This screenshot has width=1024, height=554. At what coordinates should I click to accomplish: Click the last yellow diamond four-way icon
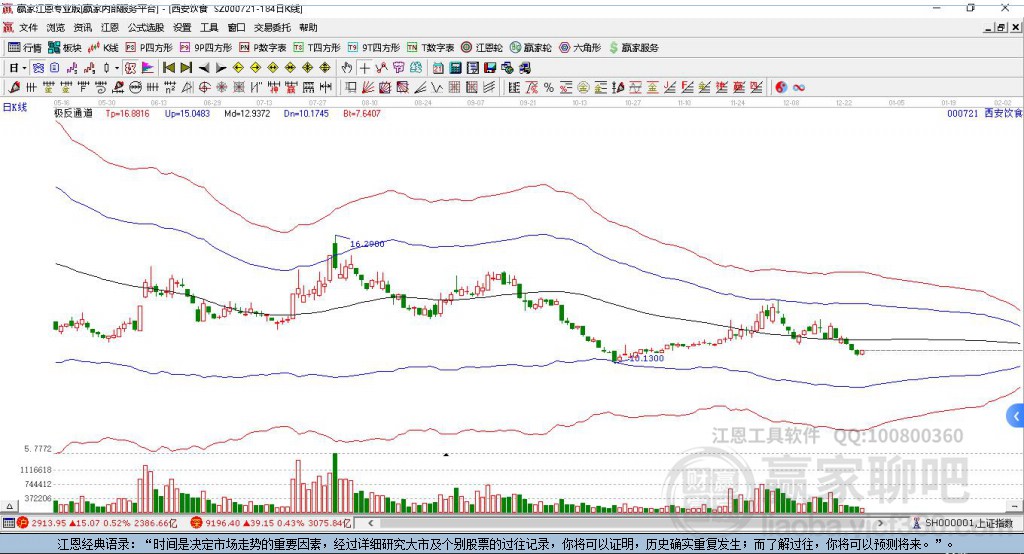(325, 68)
